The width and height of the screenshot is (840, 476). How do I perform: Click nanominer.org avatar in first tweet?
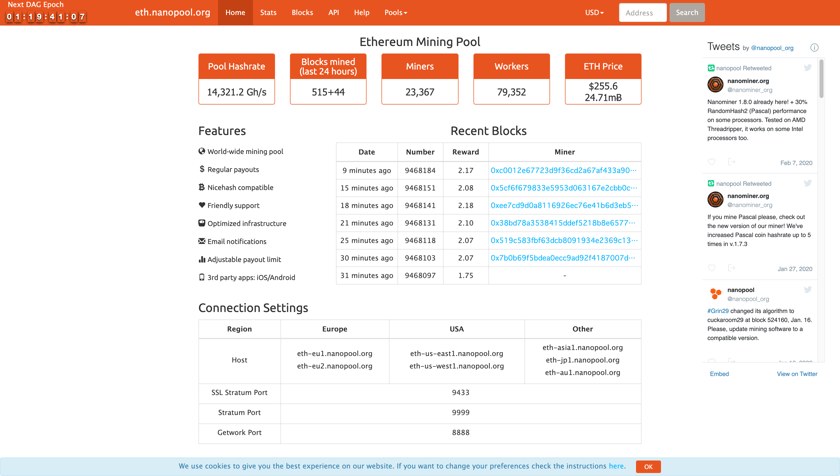(715, 85)
